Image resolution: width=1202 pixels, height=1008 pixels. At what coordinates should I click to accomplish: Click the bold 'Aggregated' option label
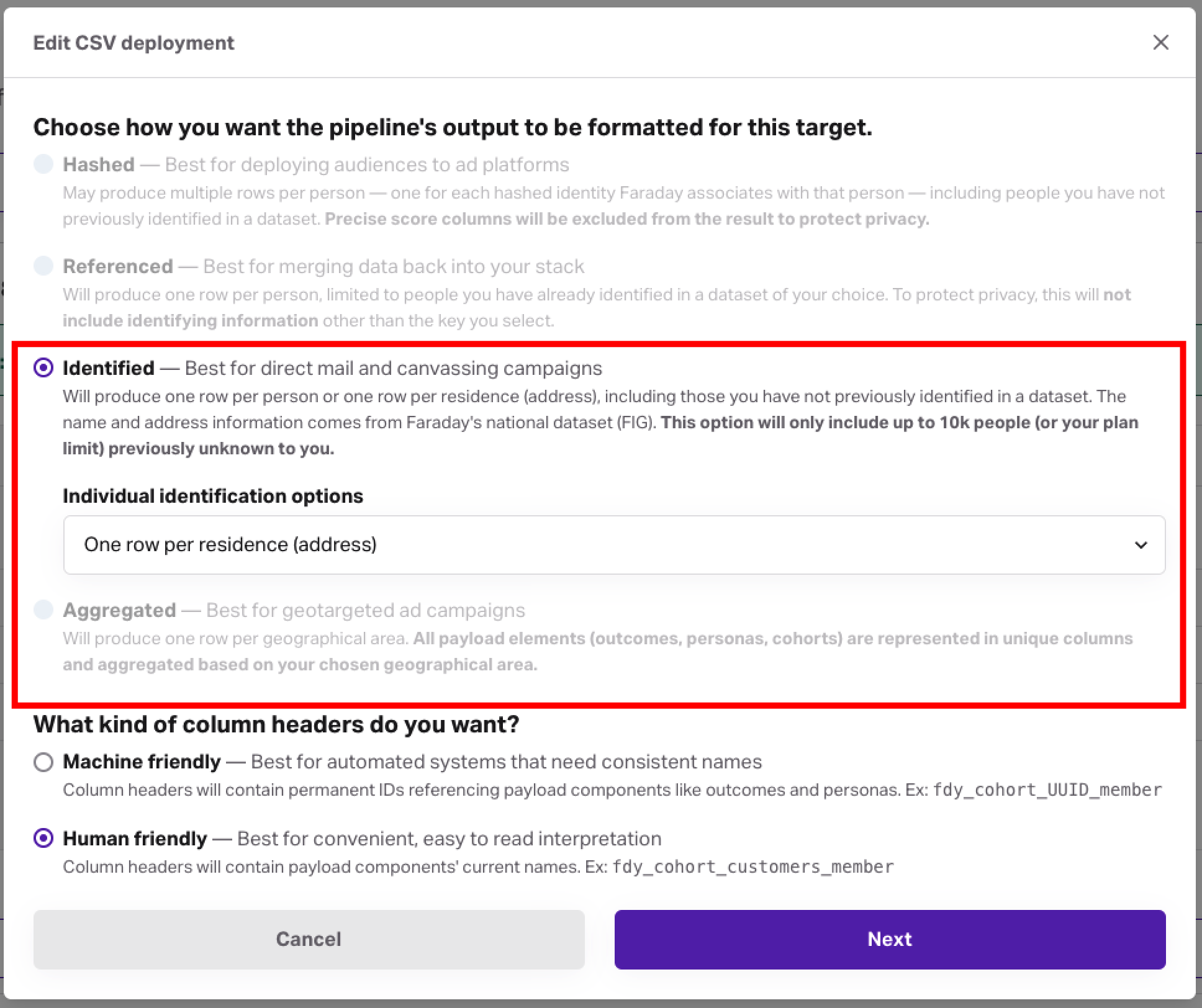point(119,610)
